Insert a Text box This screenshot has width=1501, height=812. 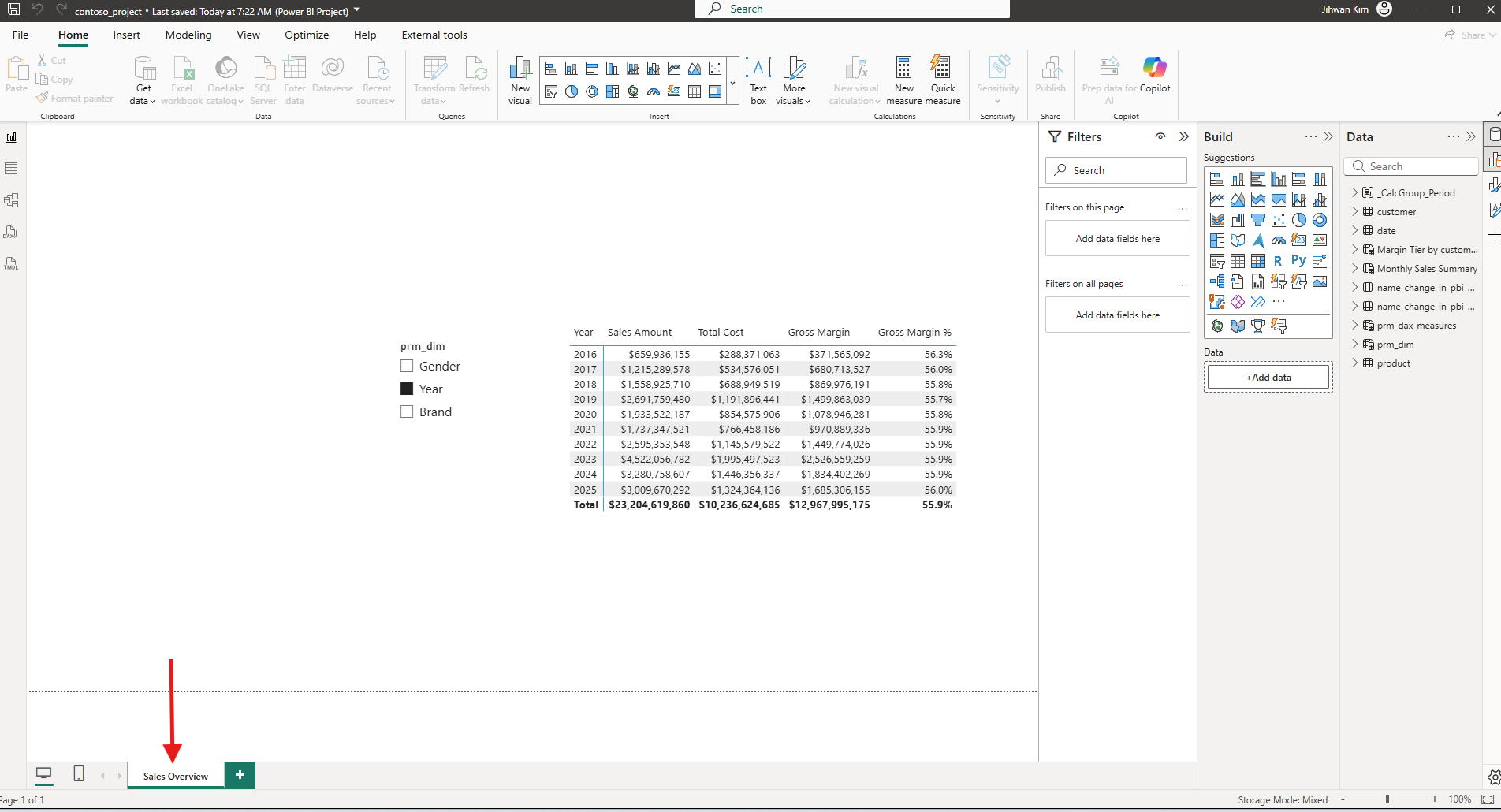pos(758,80)
